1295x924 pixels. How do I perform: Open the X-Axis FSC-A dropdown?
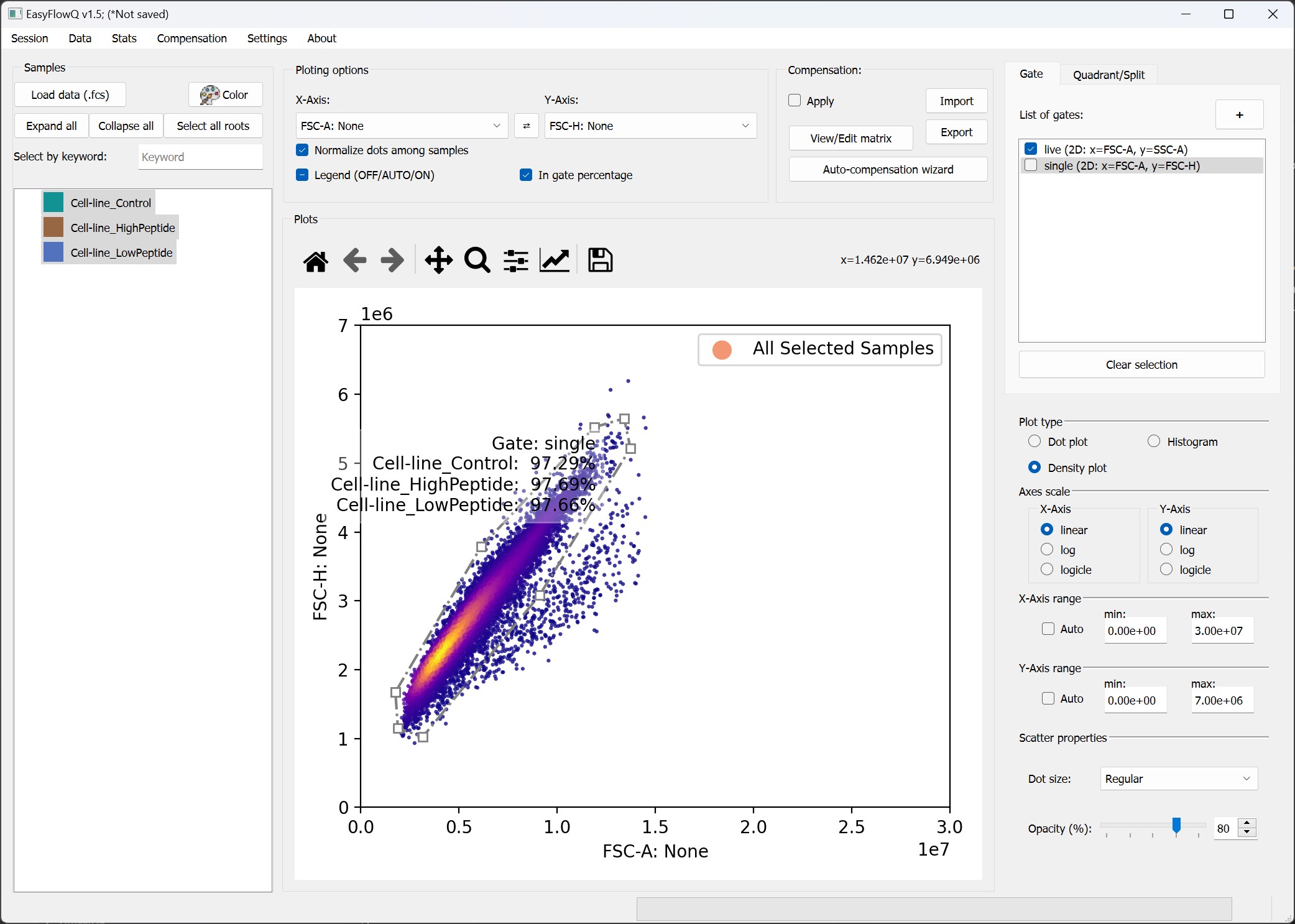click(x=402, y=126)
